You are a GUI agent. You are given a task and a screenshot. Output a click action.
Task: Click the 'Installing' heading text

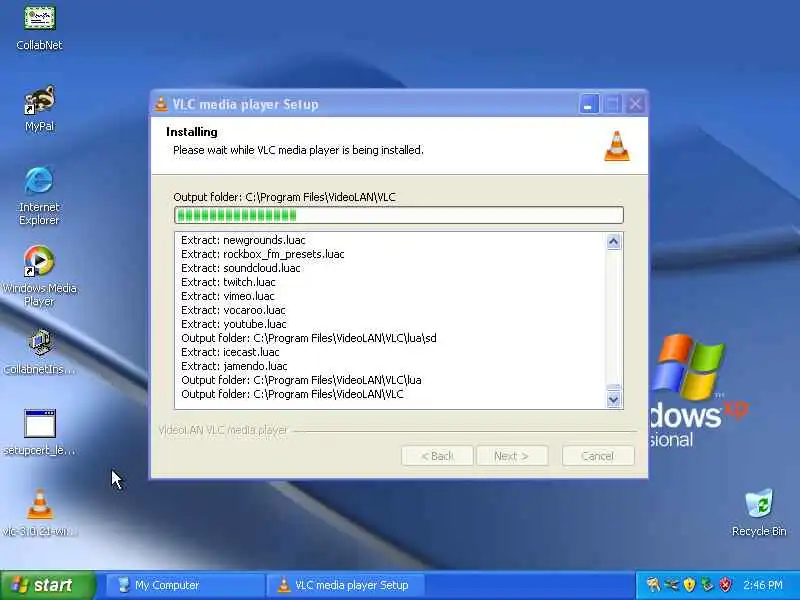pyautogui.click(x=192, y=132)
